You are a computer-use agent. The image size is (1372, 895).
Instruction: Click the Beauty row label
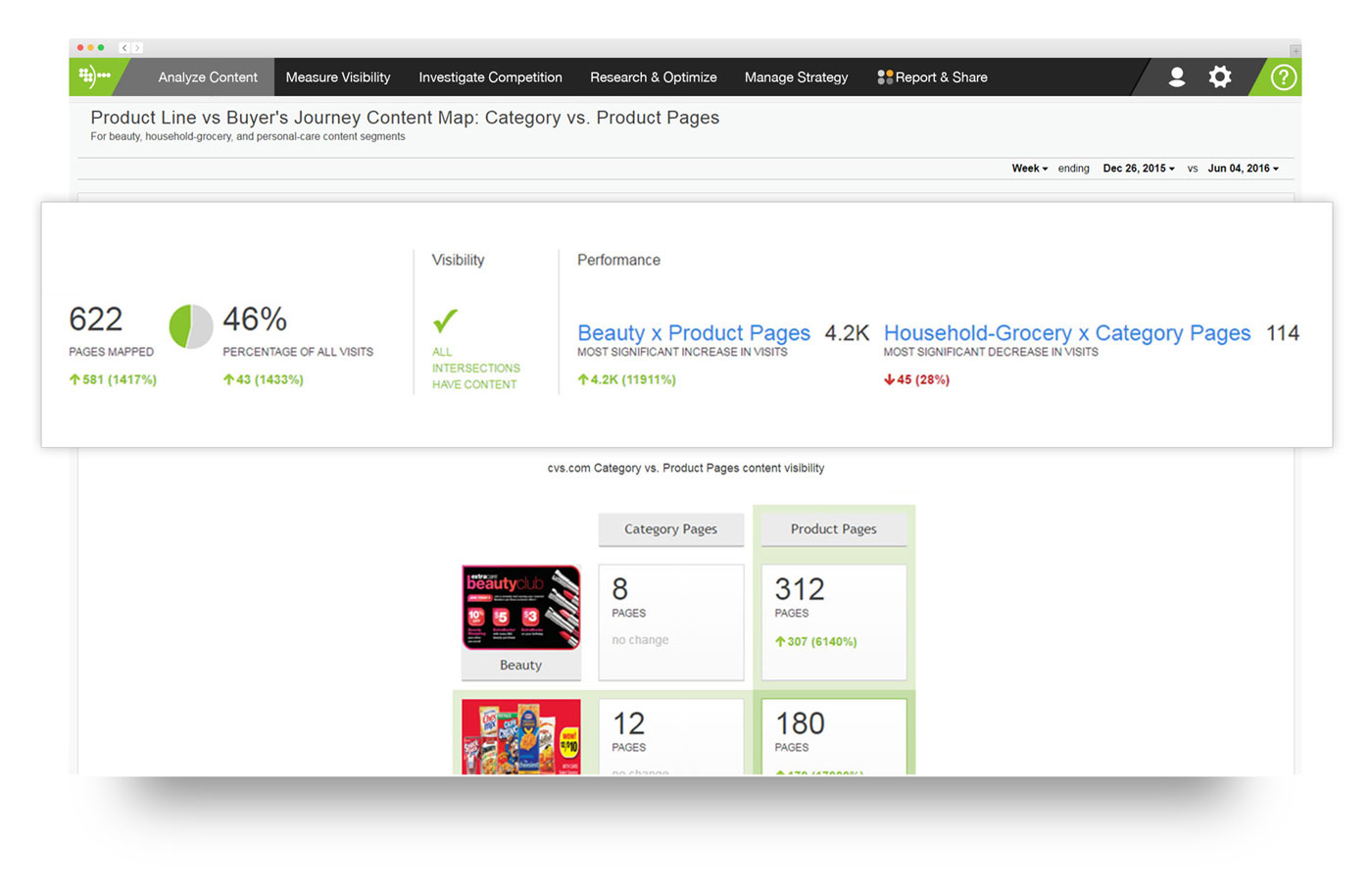[x=521, y=665]
